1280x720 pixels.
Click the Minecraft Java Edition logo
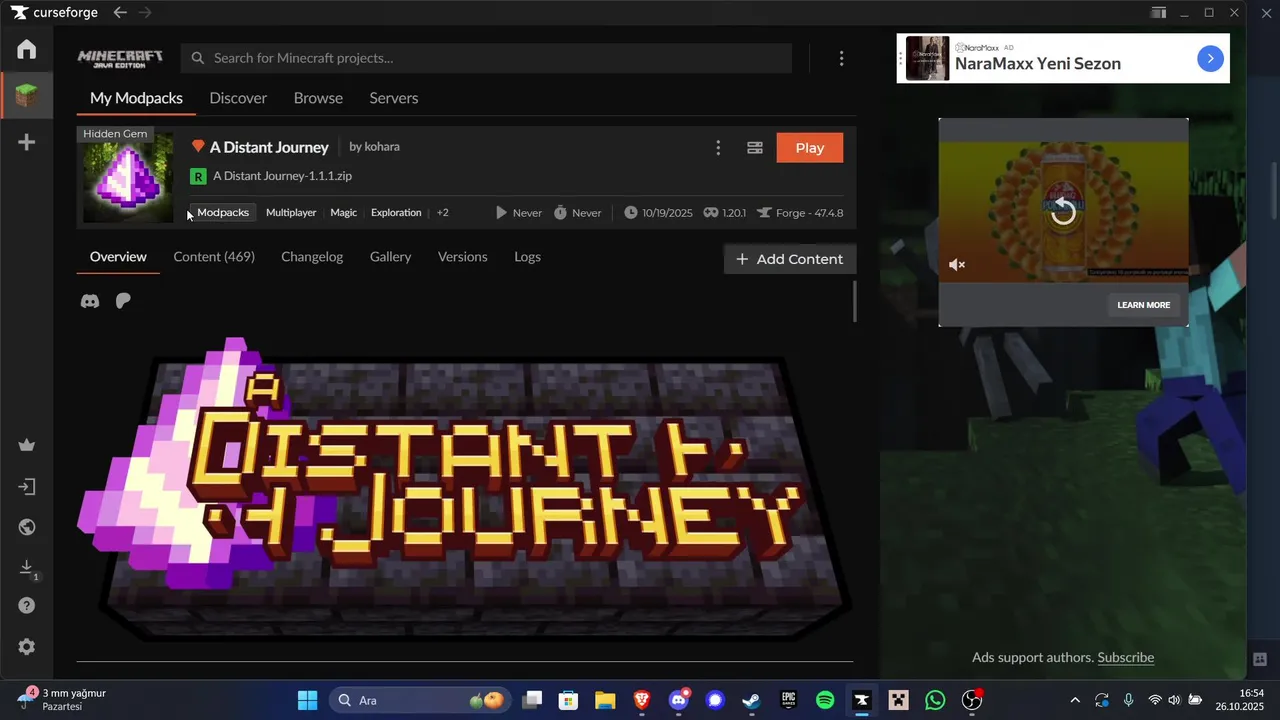120,58
